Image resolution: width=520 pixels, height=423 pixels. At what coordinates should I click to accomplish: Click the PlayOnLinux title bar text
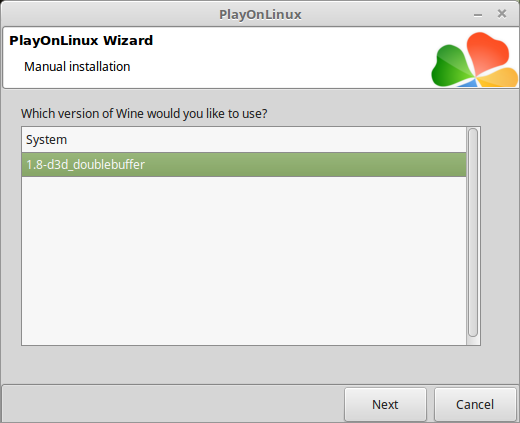260,15
